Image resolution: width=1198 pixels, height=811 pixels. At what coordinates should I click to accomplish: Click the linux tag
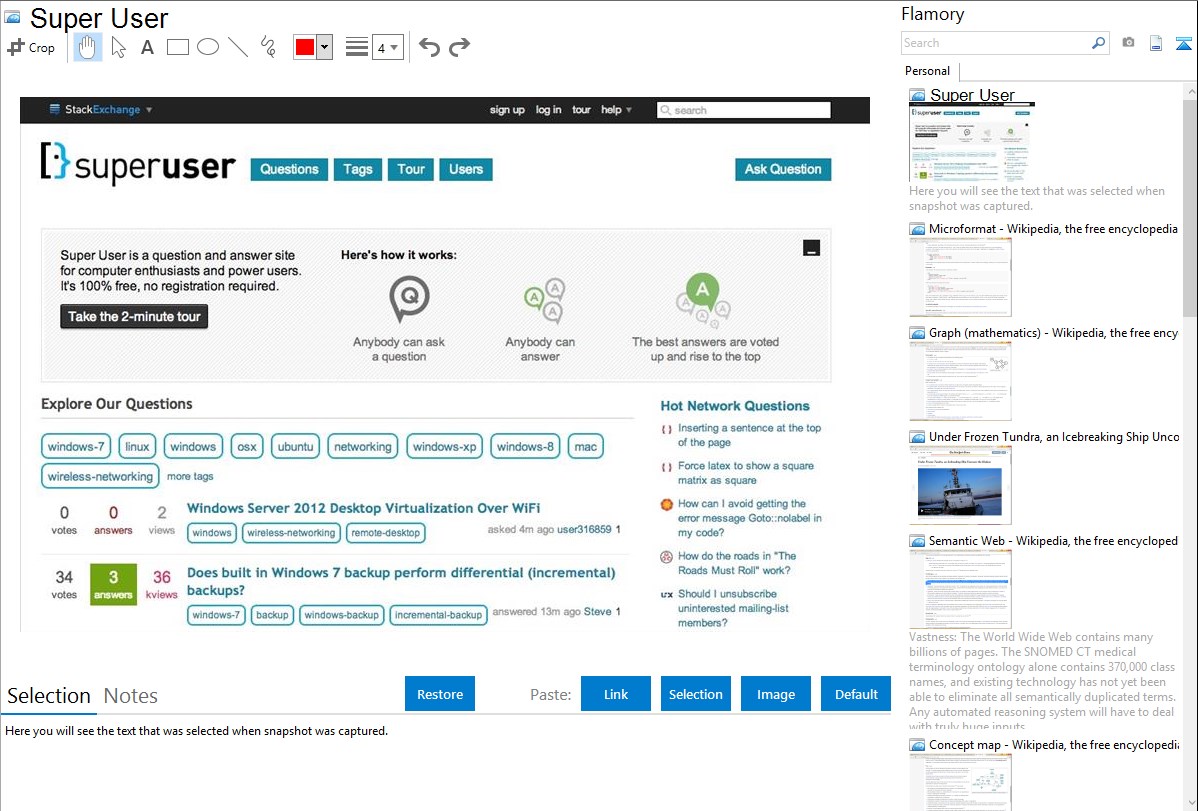(x=138, y=446)
